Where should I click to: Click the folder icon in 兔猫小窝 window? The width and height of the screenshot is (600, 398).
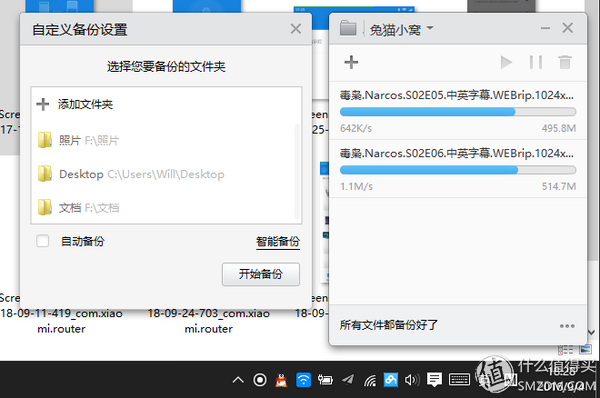(x=348, y=28)
